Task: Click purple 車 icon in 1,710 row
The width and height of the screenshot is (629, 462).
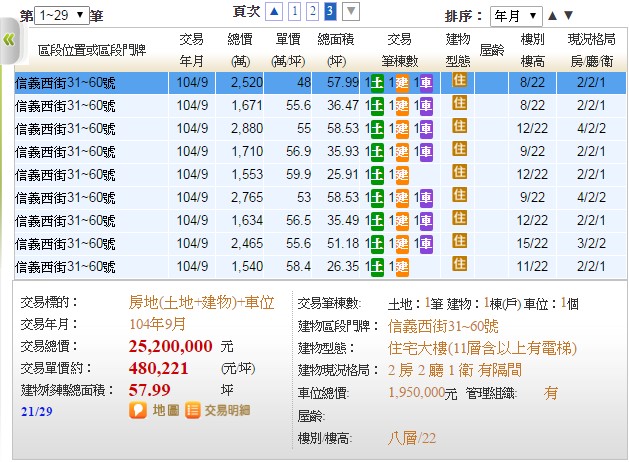Action: [x=426, y=152]
